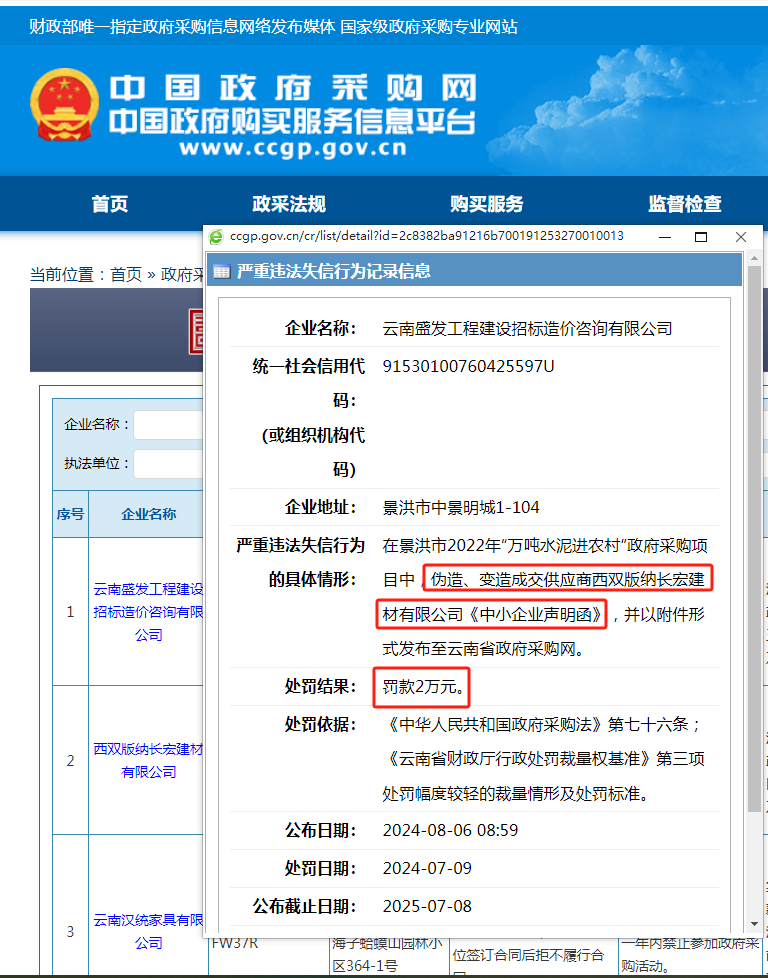The image size is (768, 978).
Task: Close the popup detail window
Action: tap(741, 237)
